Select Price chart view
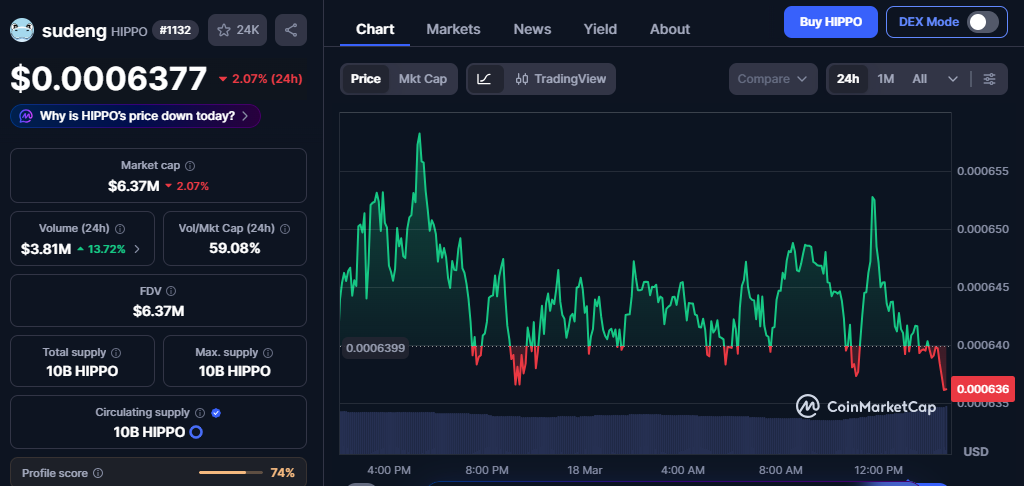Screen dimensions: 1024x486 [366, 79]
